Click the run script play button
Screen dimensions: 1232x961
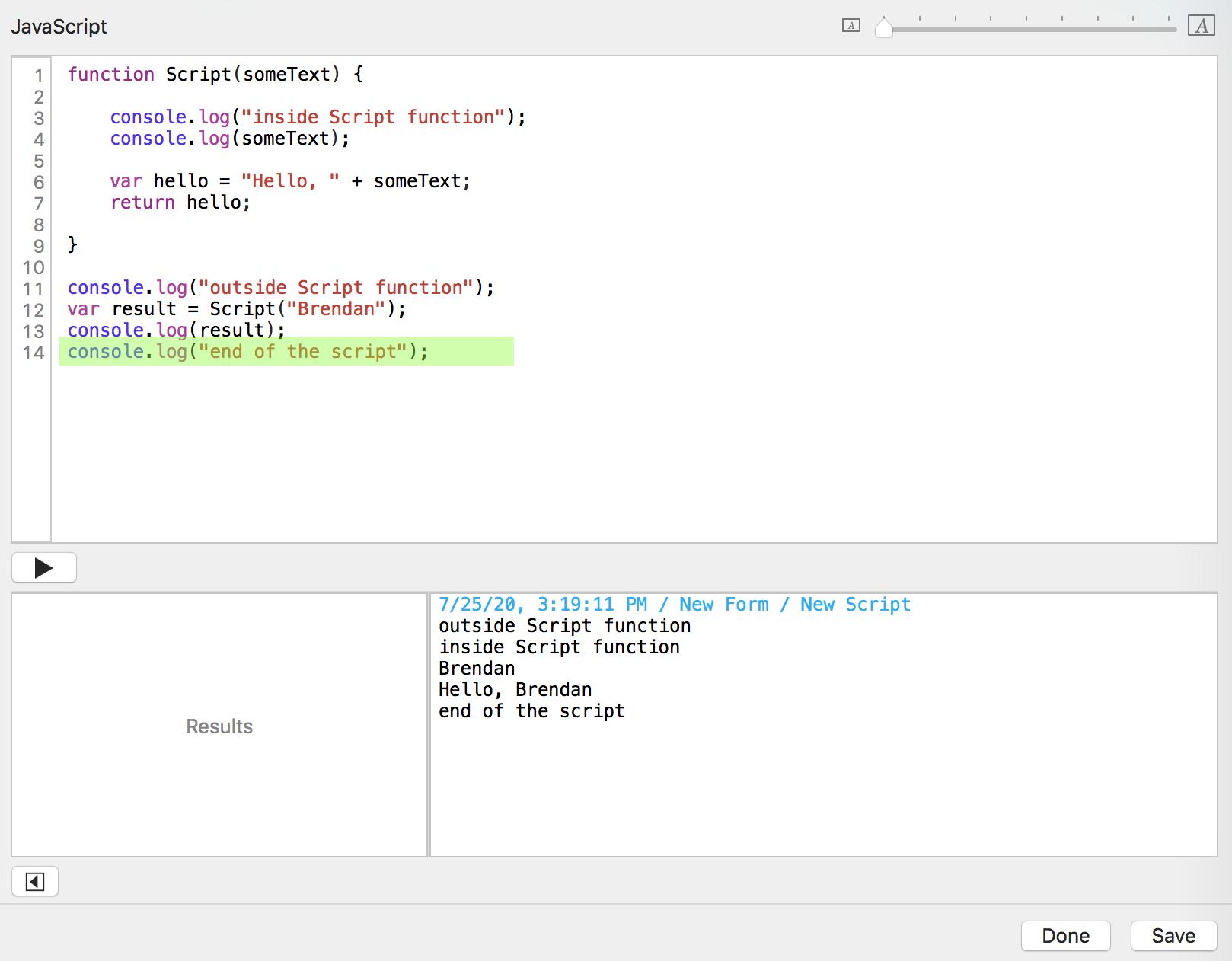[44, 568]
